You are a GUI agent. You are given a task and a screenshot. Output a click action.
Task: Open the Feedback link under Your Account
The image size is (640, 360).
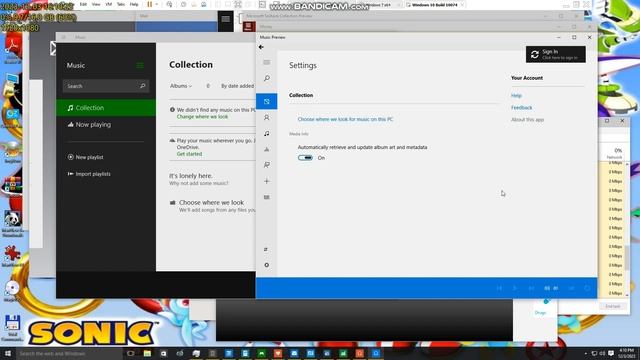point(521,108)
